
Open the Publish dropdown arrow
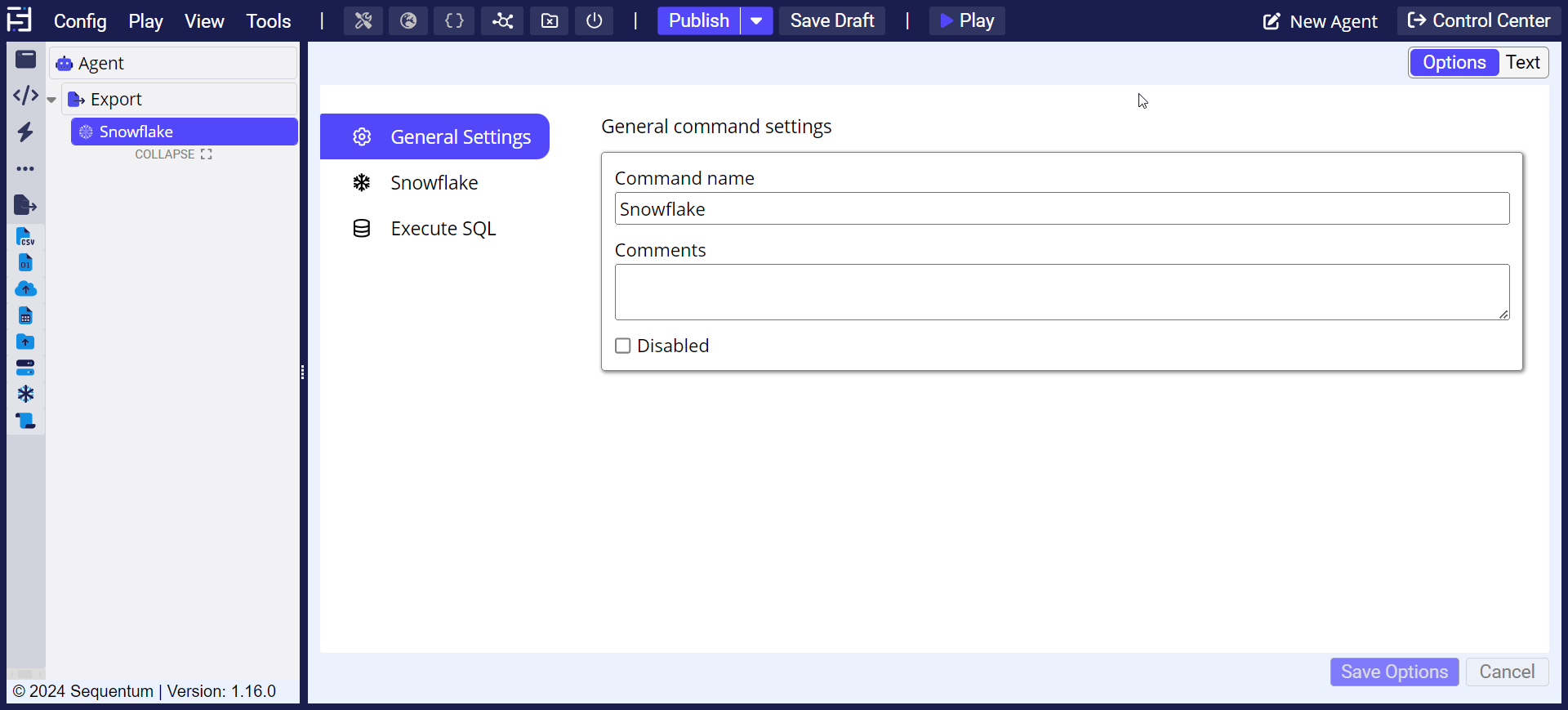pos(757,21)
